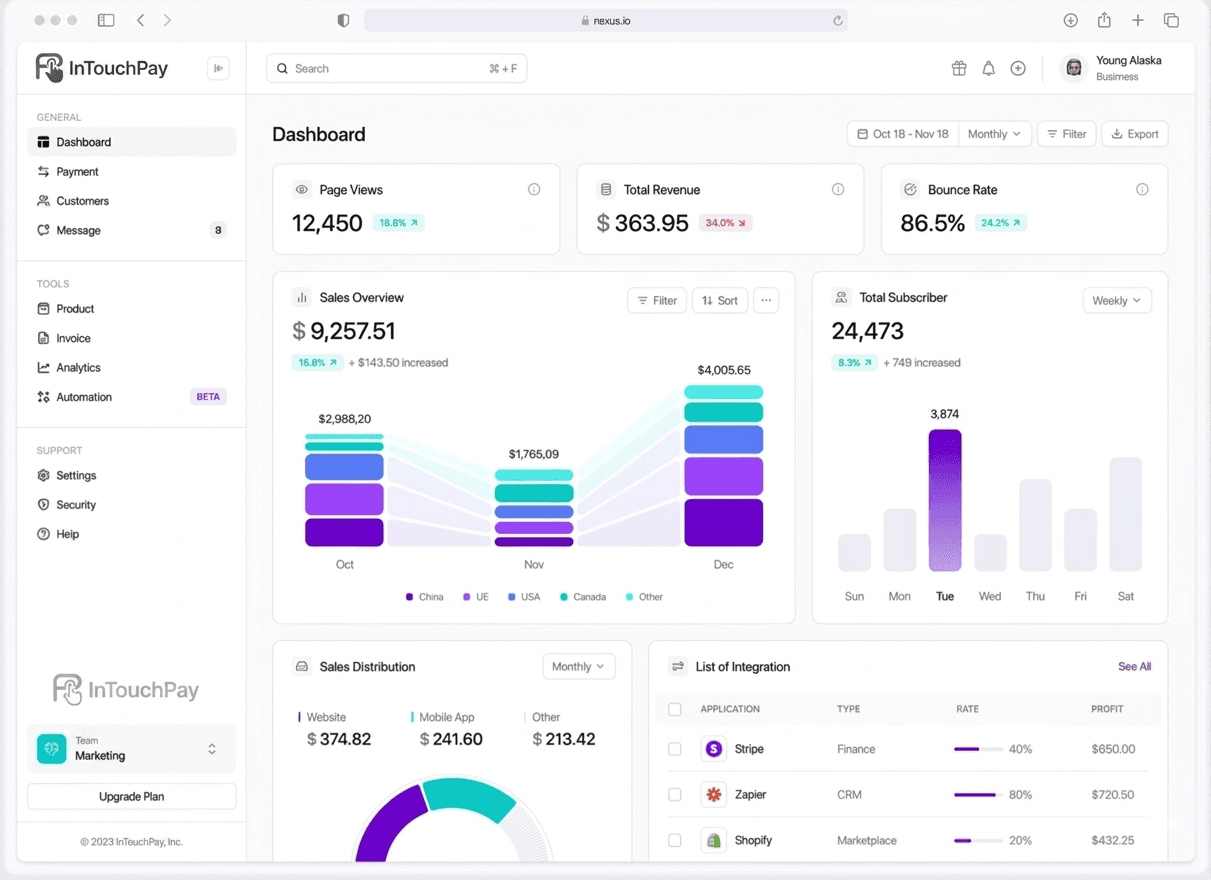The height and width of the screenshot is (880, 1211).
Task: Check the select-all checkbox in Application header
Action: click(674, 709)
